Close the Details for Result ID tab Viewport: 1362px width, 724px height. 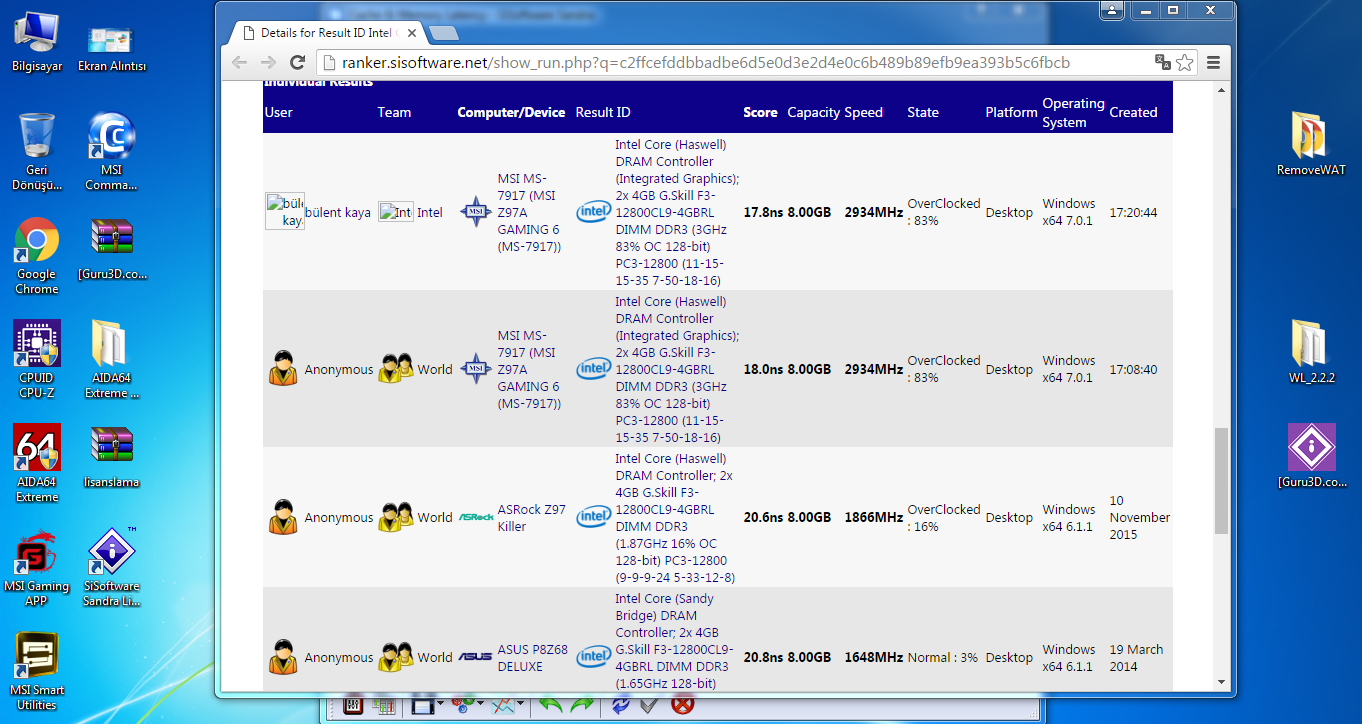coord(410,33)
